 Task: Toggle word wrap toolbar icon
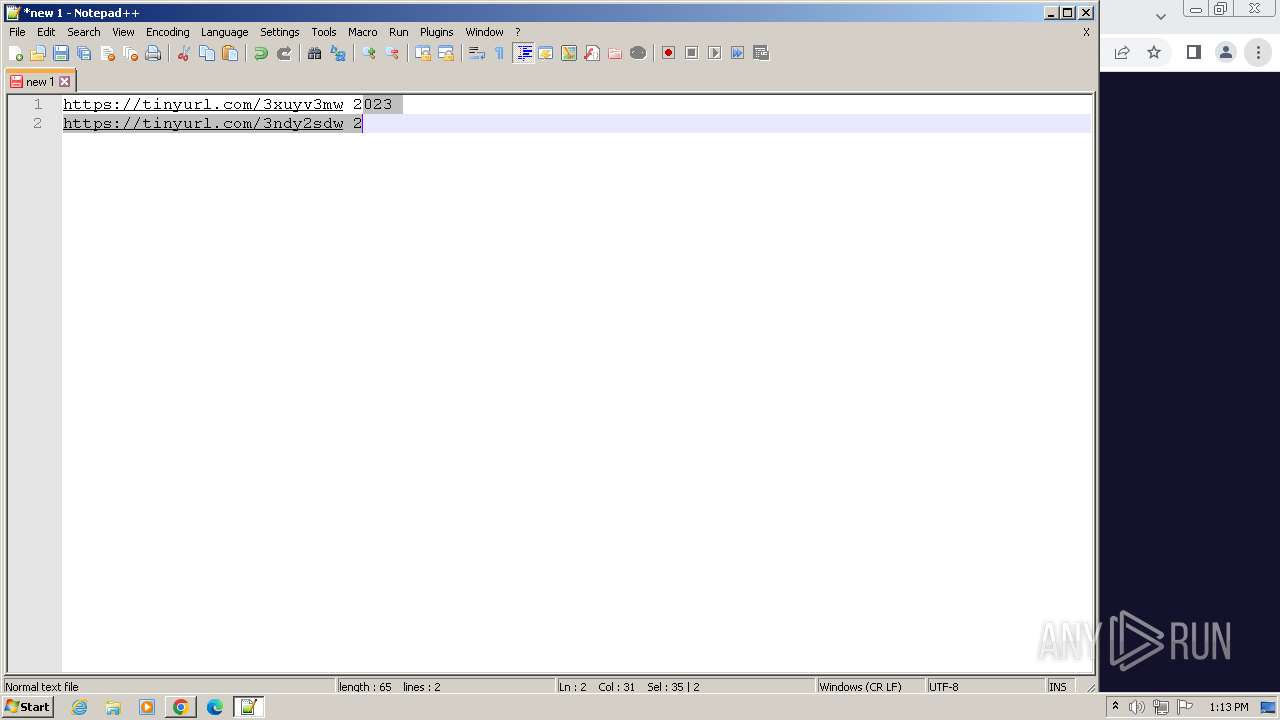tap(476, 53)
